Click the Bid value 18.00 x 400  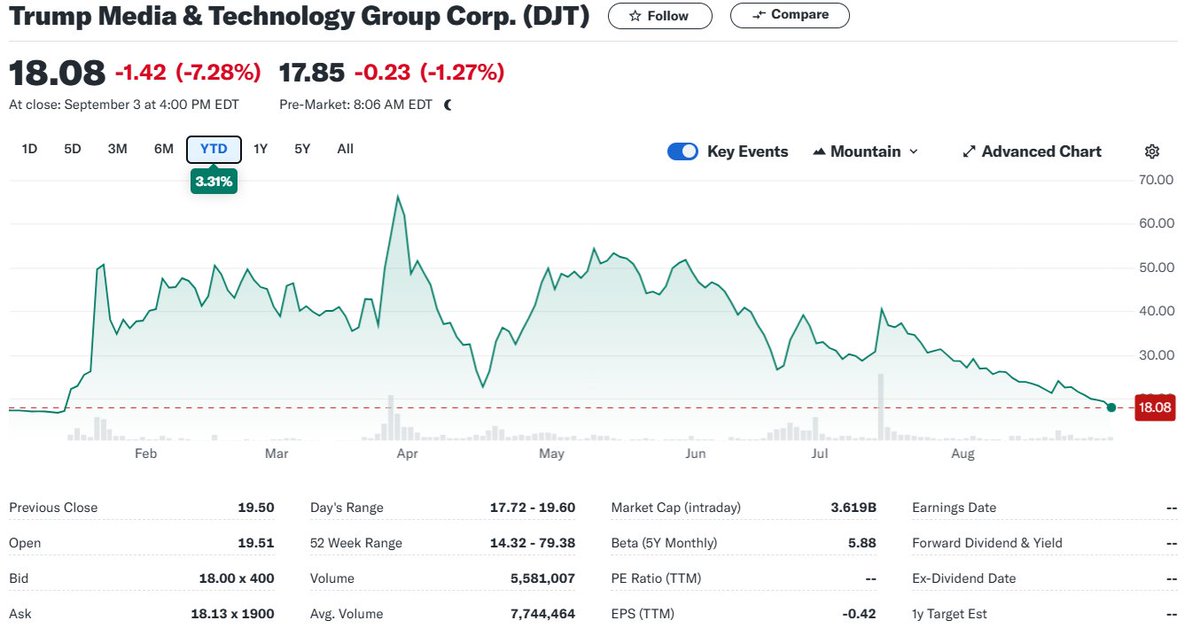[237, 579]
